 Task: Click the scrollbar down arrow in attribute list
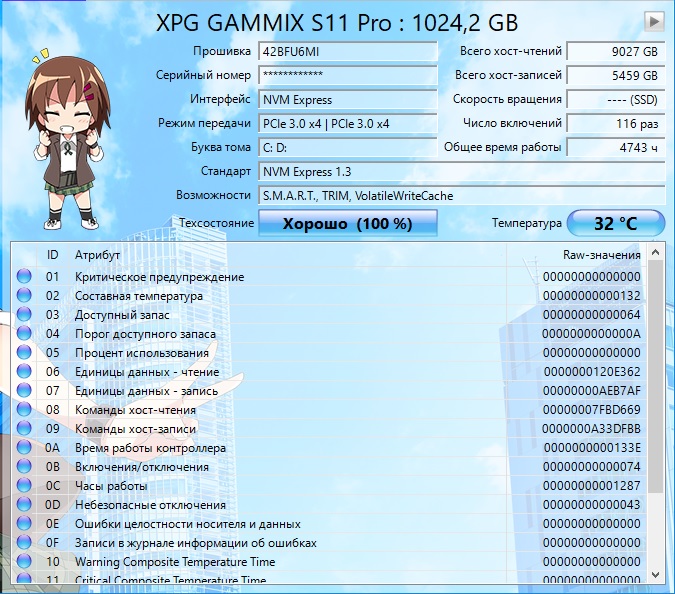pos(655,575)
